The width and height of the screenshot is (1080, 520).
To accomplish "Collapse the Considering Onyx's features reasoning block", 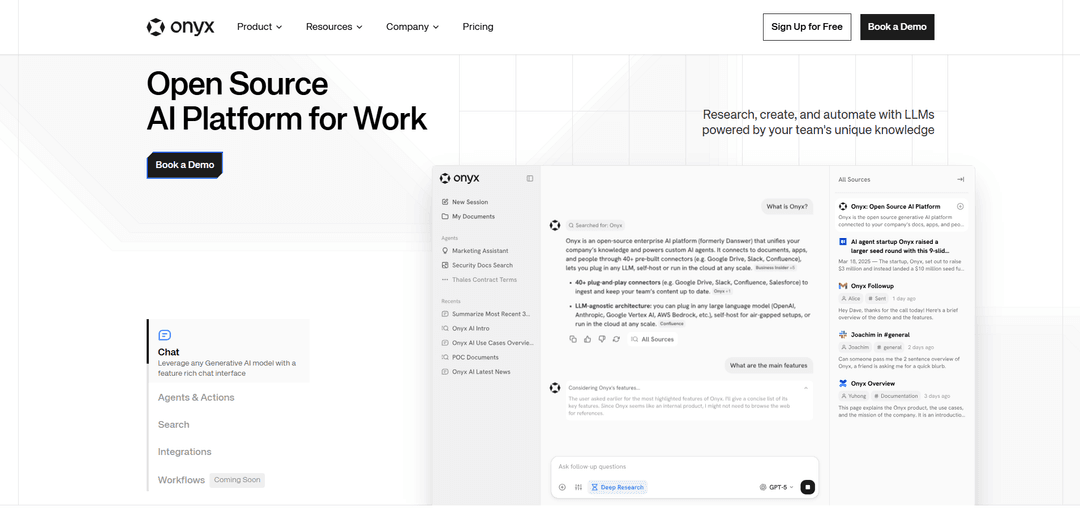I will click(x=805, y=388).
